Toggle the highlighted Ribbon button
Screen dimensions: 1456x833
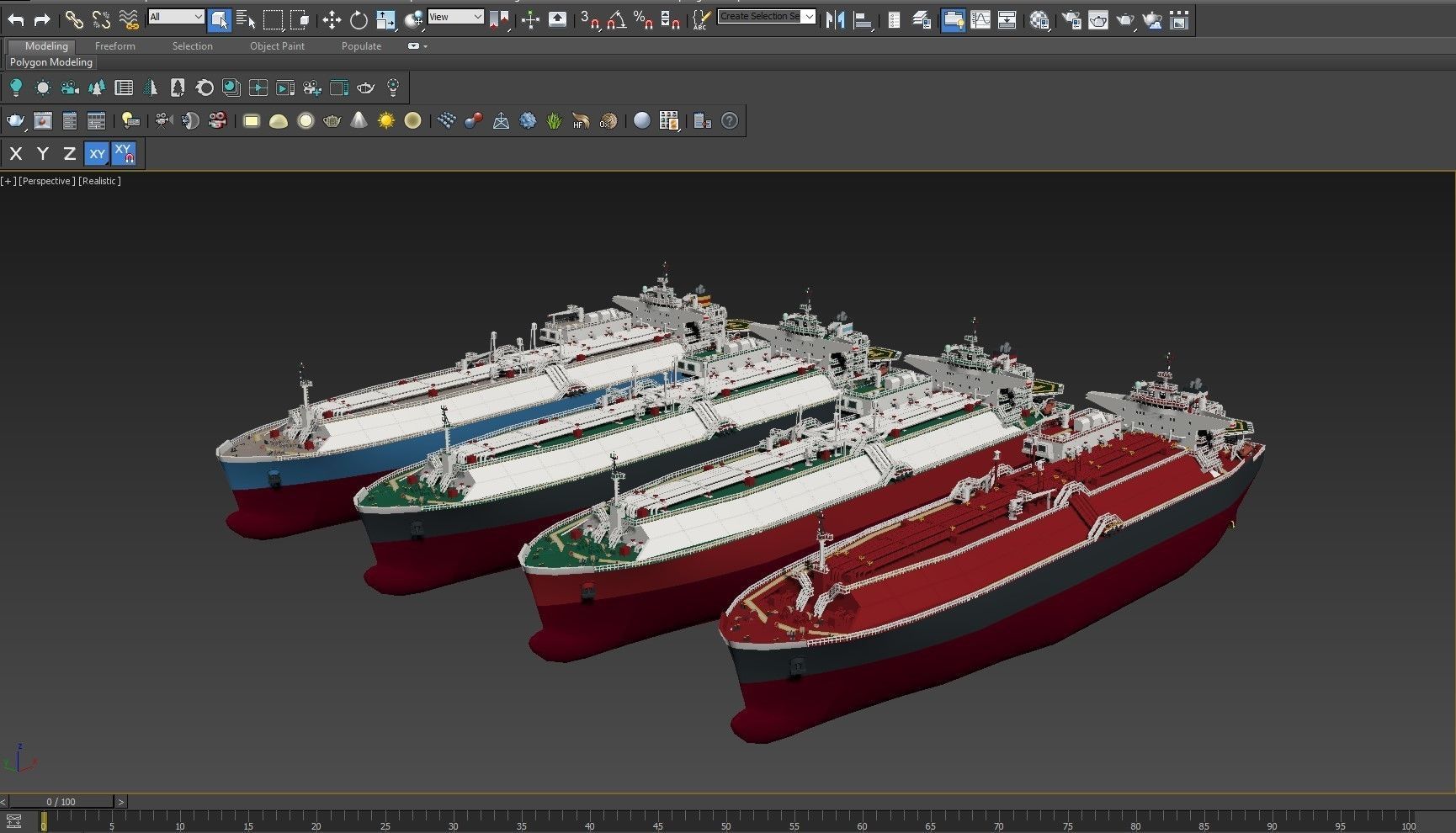(x=953, y=20)
